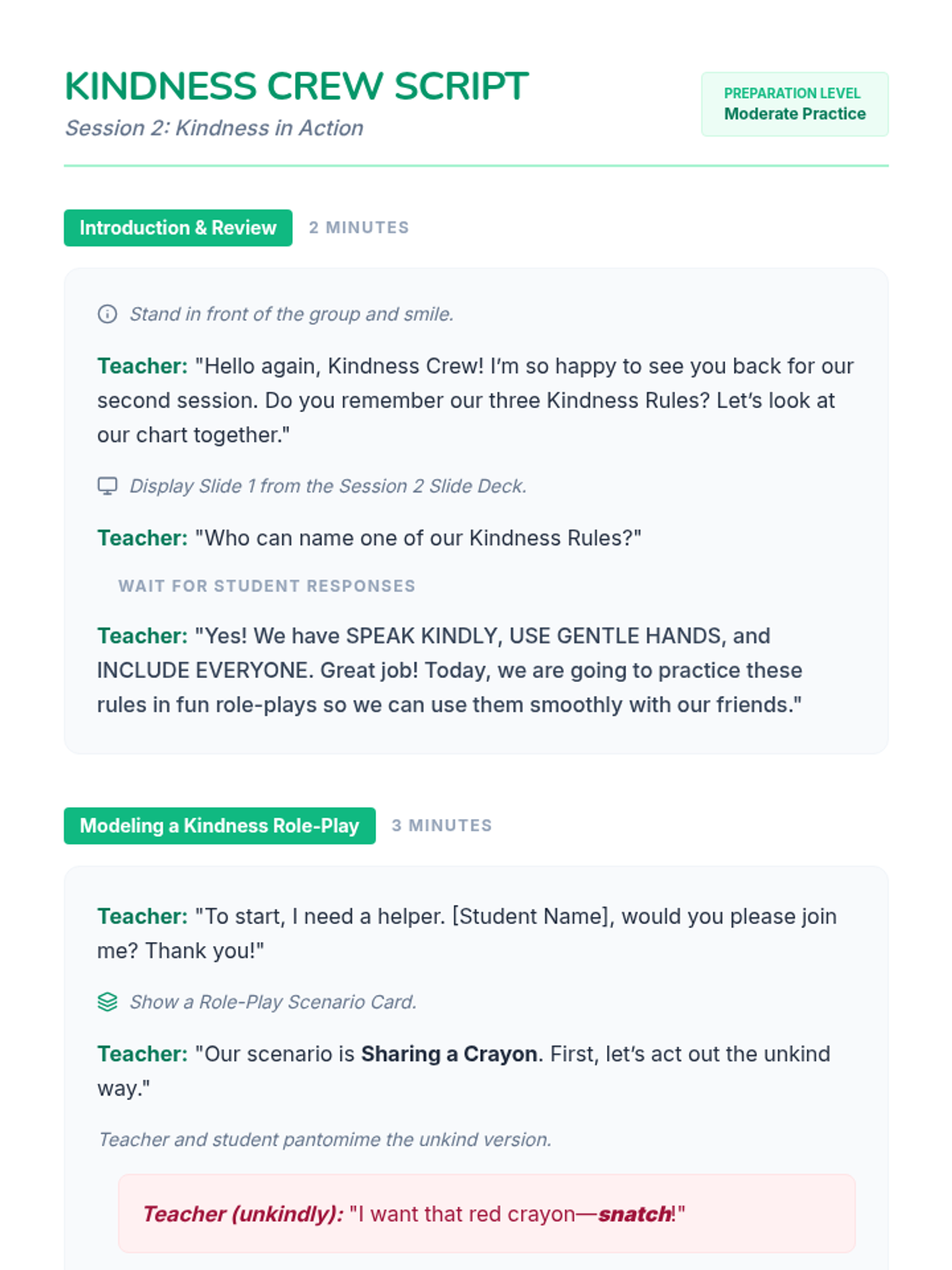Click the WAIT FOR STUDENT RESPONSES cue

pyautogui.click(x=267, y=586)
